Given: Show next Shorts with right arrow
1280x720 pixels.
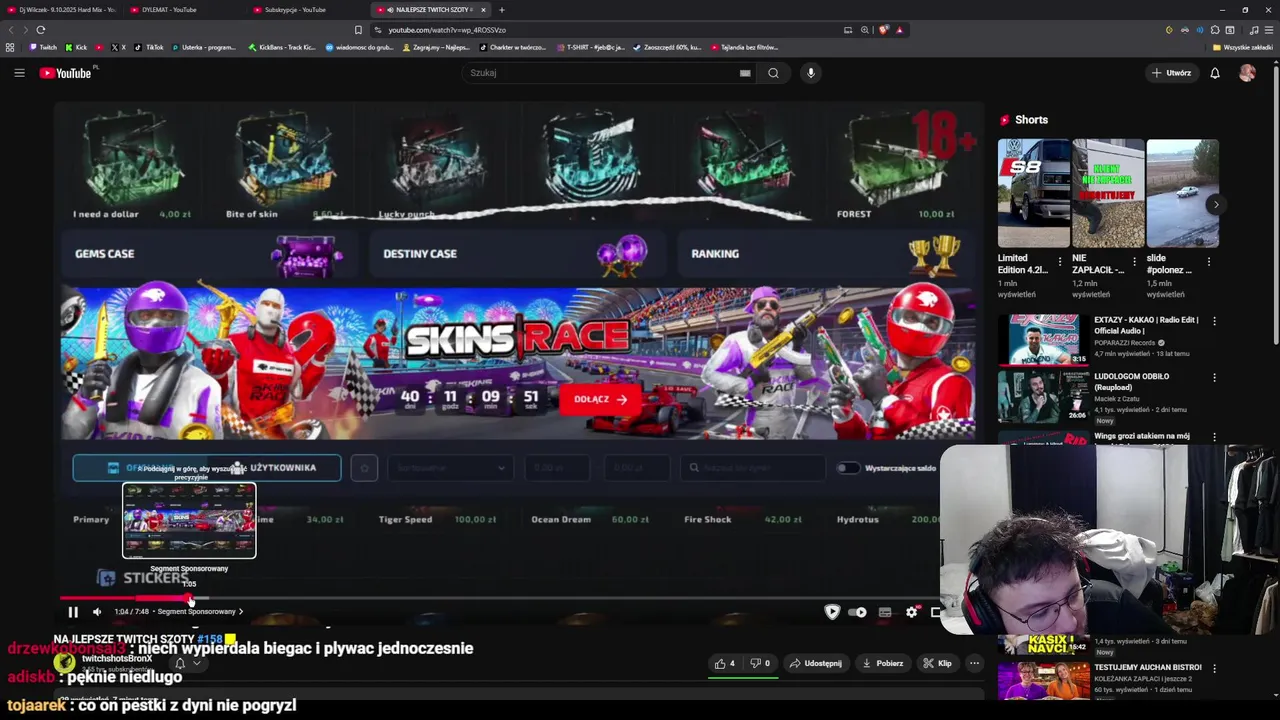Looking at the screenshot, I should (1216, 205).
